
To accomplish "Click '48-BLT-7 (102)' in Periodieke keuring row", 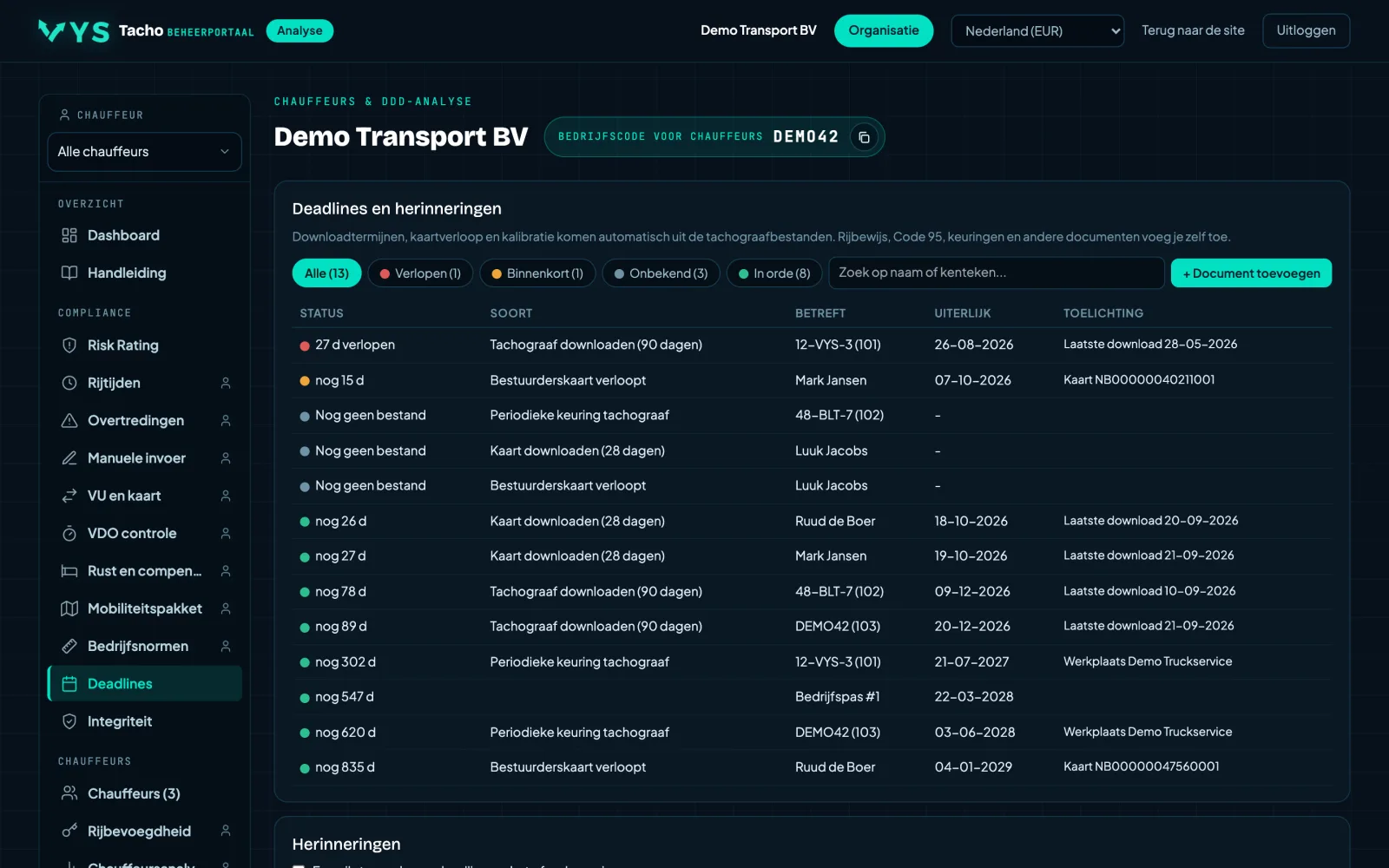I will (839, 416).
